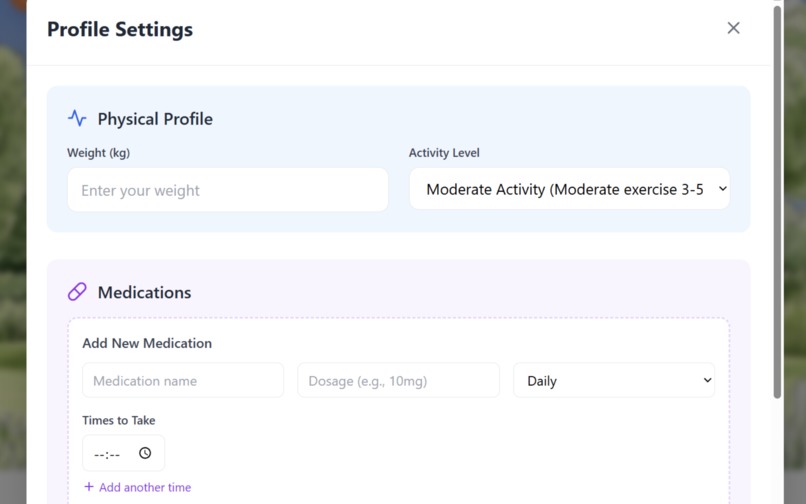The image size is (806, 504).
Task: Click the Profile Settings title
Action: (120, 29)
